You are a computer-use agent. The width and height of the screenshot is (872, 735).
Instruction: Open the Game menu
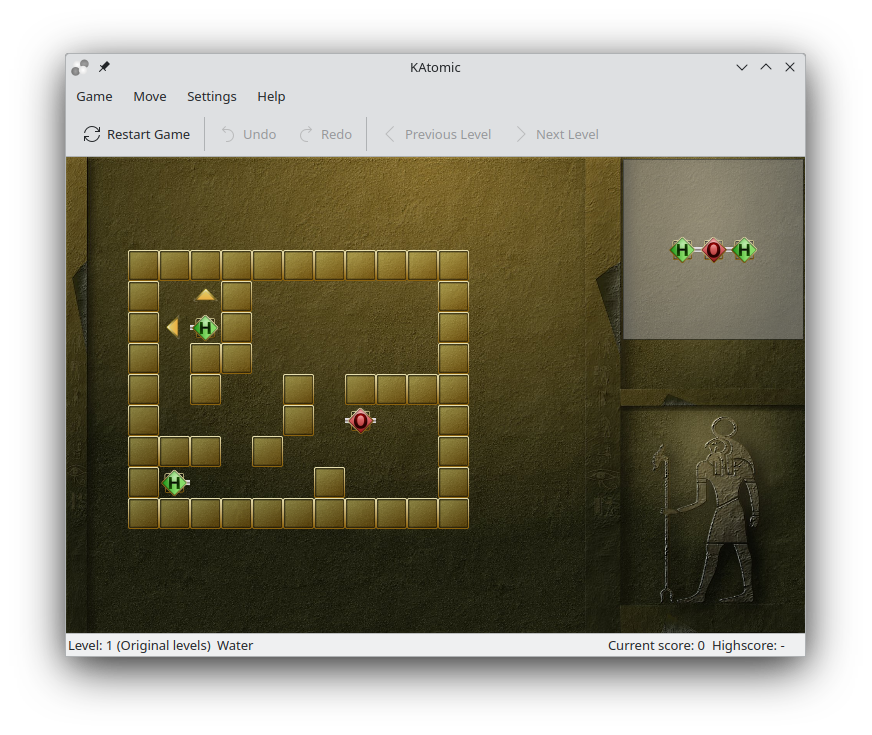tap(94, 97)
